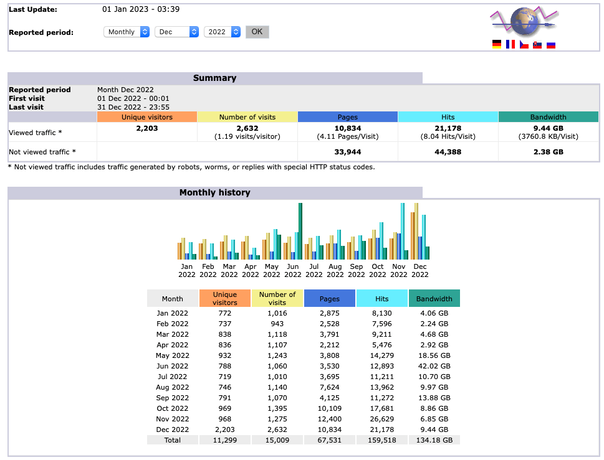The height and width of the screenshot is (460, 604).
Task: Click the 134.18 GB total bandwidth
Action: [434, 440]
